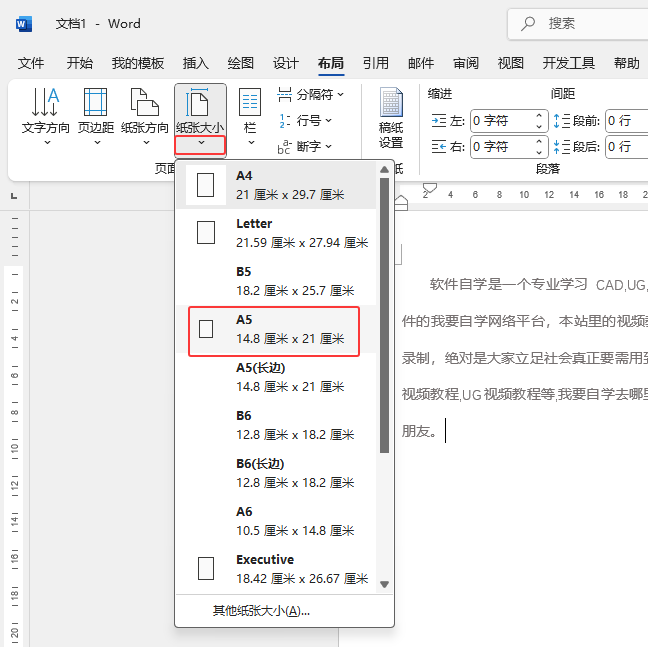Select the Layout (布局) tab

click(x=331, y=63)
